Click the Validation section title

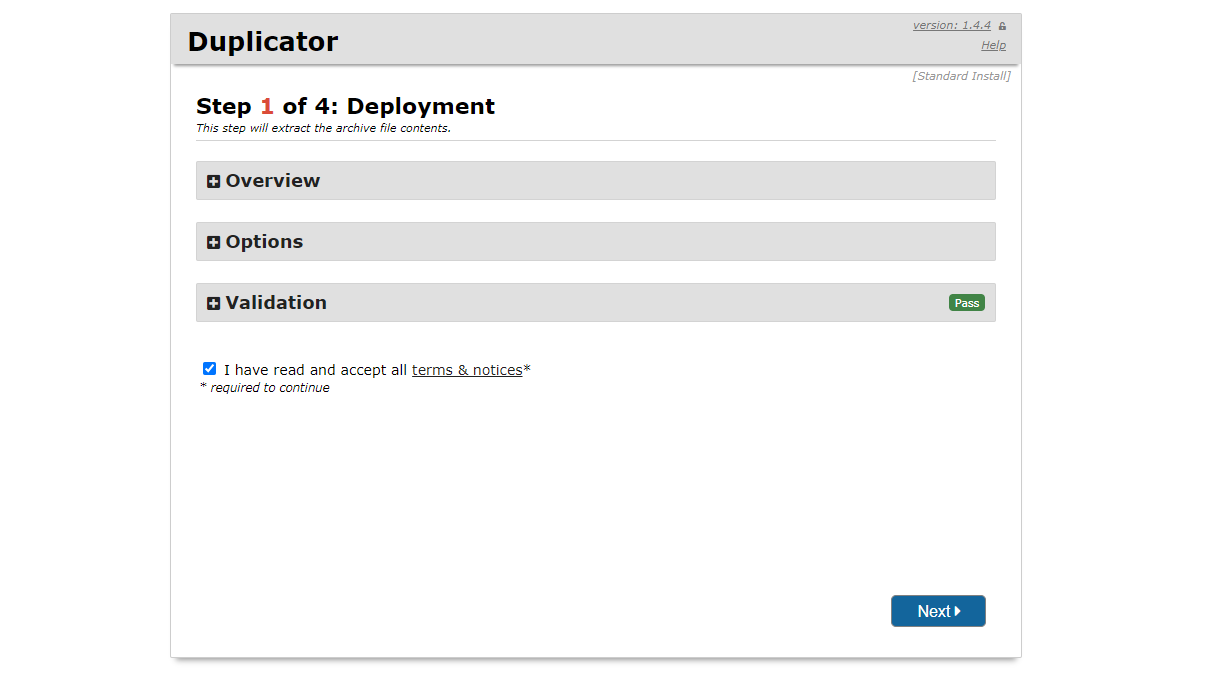click(276, 303)
